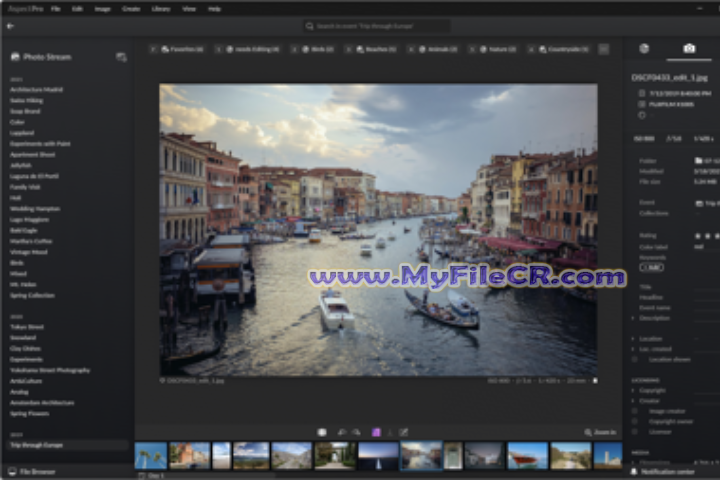The width and height of the screenshot is (720, 480).
Task: Open the Vintage Mood event
Action: click(x=28, y=252)
